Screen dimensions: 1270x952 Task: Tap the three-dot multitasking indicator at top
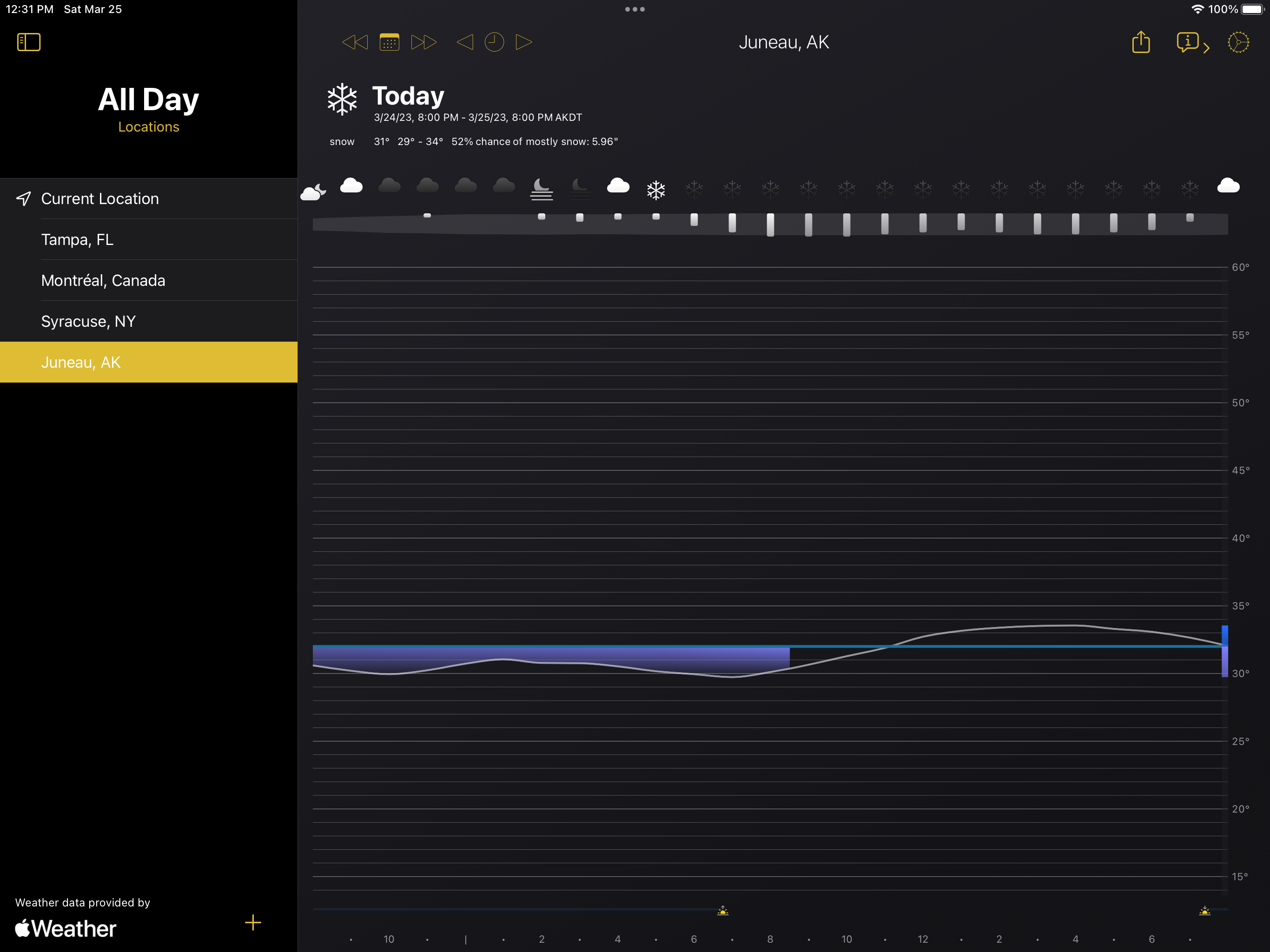tap(635, 9)
